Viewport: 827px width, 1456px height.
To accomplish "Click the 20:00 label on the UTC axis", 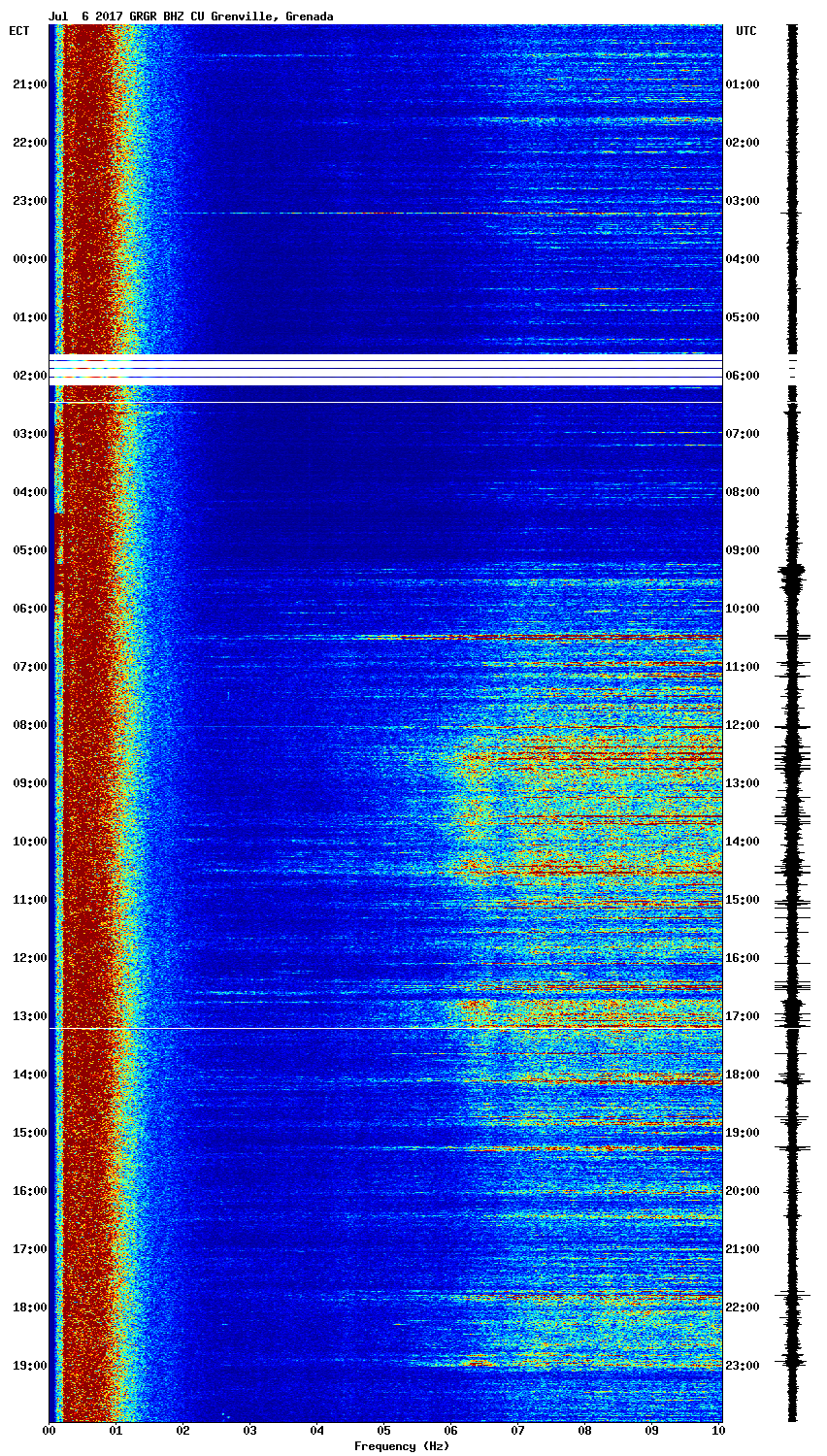I will 743,1191.
